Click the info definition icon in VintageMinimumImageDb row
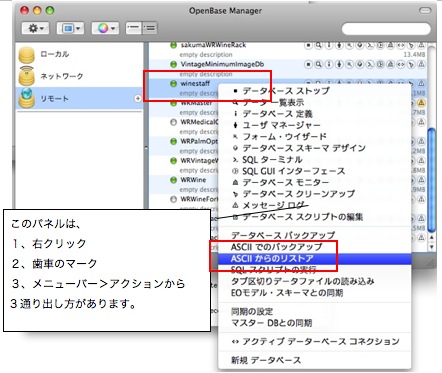The image size is (442, 373). (x=329, y=64)
